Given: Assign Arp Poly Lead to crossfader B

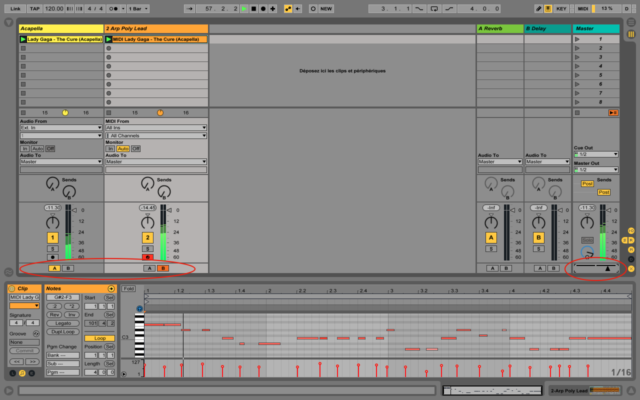Looking at the screenshot, I should (163, 268).
